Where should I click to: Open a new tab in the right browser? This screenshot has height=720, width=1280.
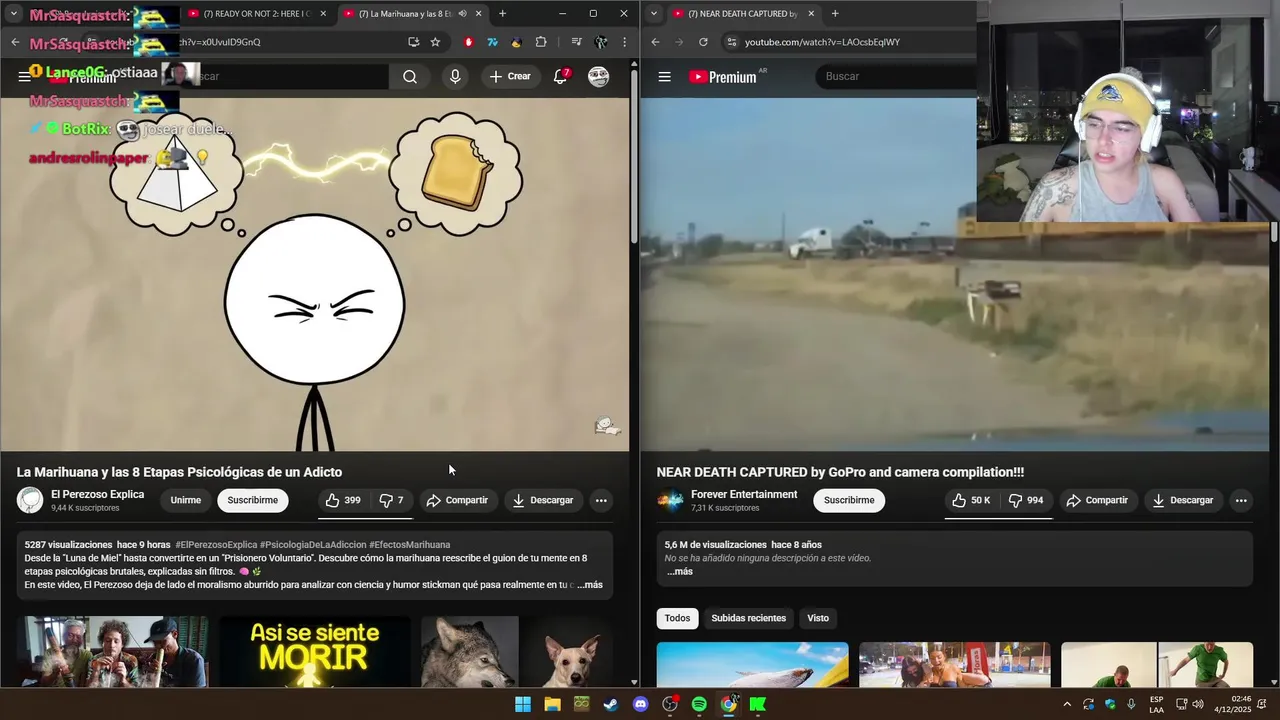[x=835, y=14]
